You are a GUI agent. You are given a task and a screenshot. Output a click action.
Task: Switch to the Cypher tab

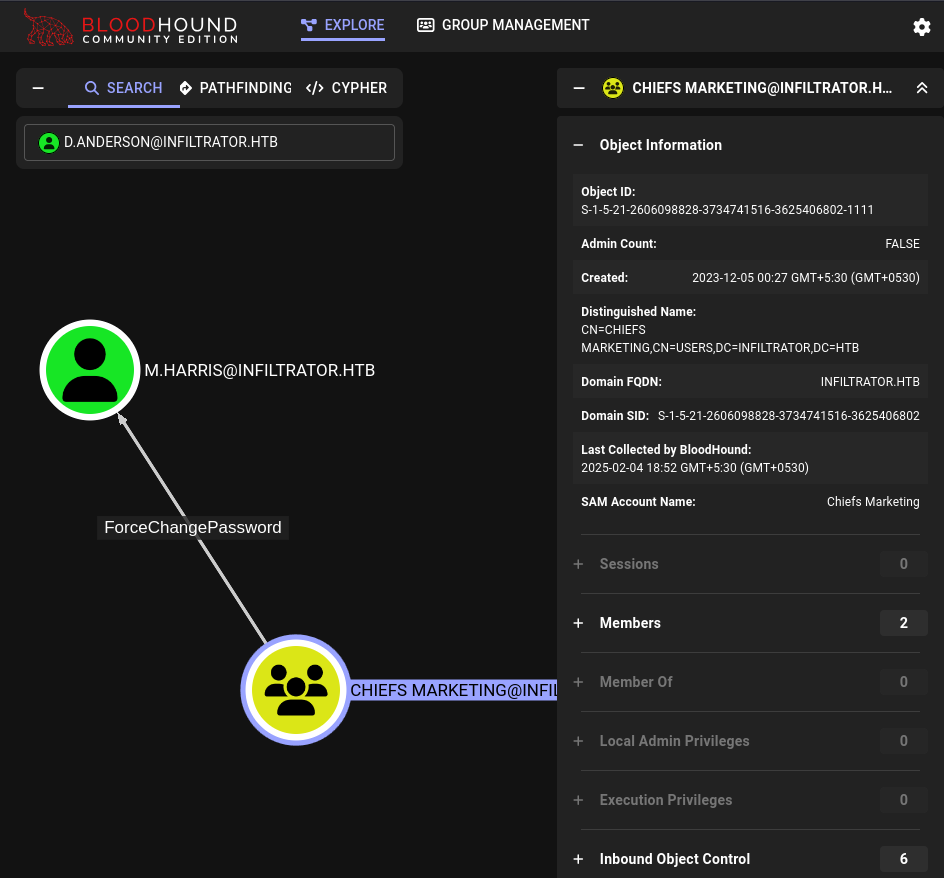[x=346, y=88]
